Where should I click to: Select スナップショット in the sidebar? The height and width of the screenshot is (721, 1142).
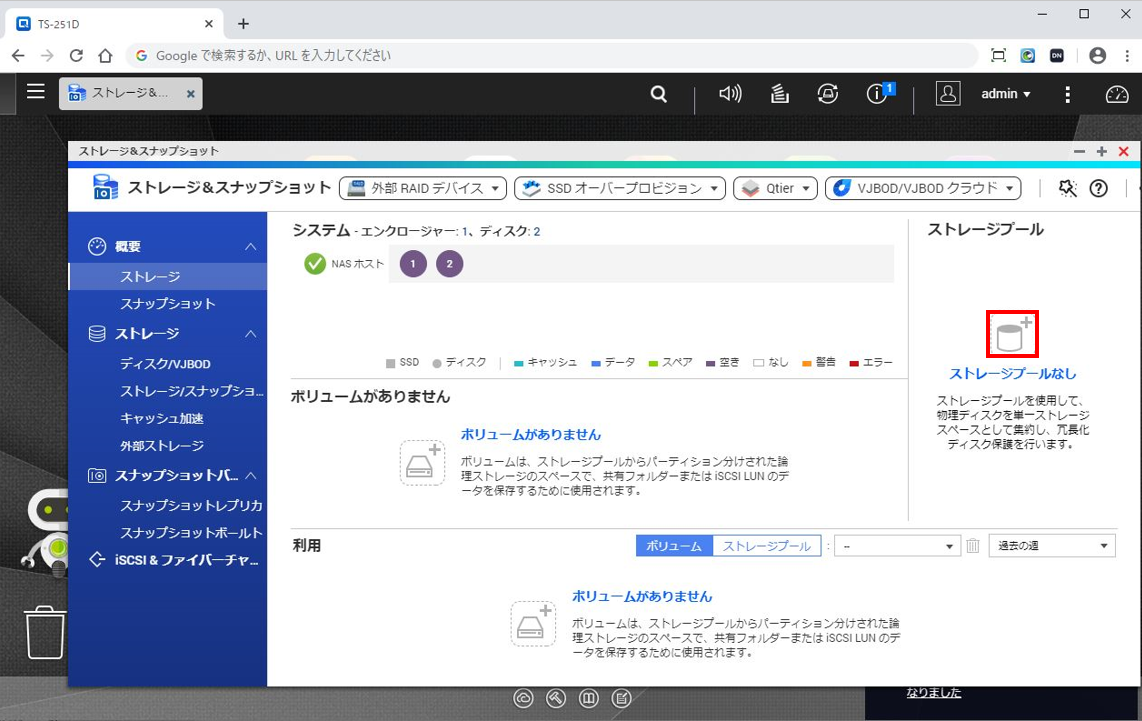[167, 304]
